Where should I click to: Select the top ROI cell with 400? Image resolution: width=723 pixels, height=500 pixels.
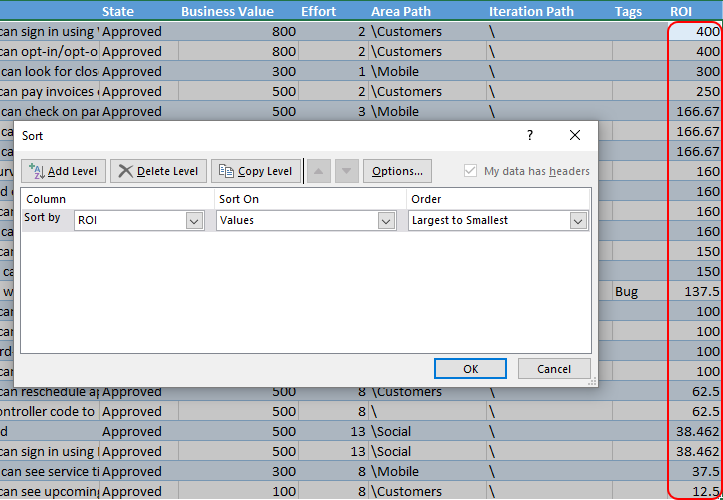tap(695, 31)
